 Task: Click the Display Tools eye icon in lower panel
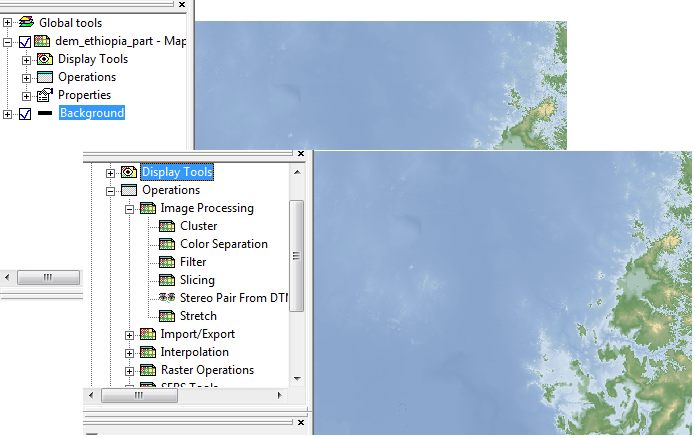(x=129, y=172)
